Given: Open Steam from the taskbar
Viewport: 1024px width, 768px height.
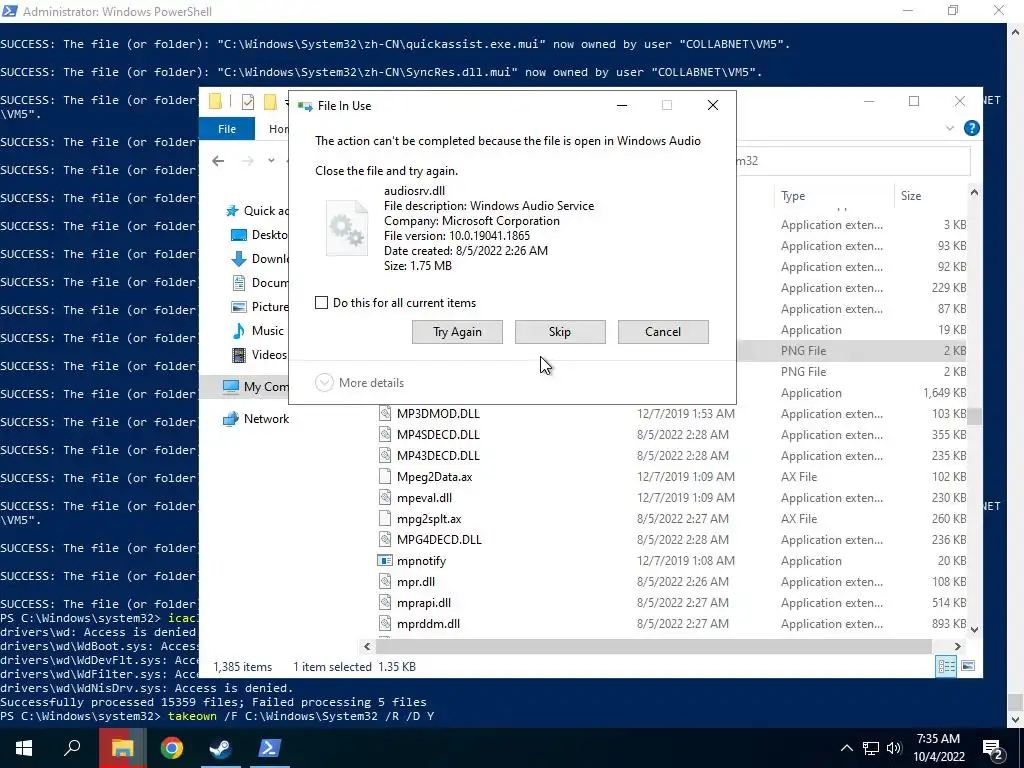Looking at the screenshot, I should 221,748.
